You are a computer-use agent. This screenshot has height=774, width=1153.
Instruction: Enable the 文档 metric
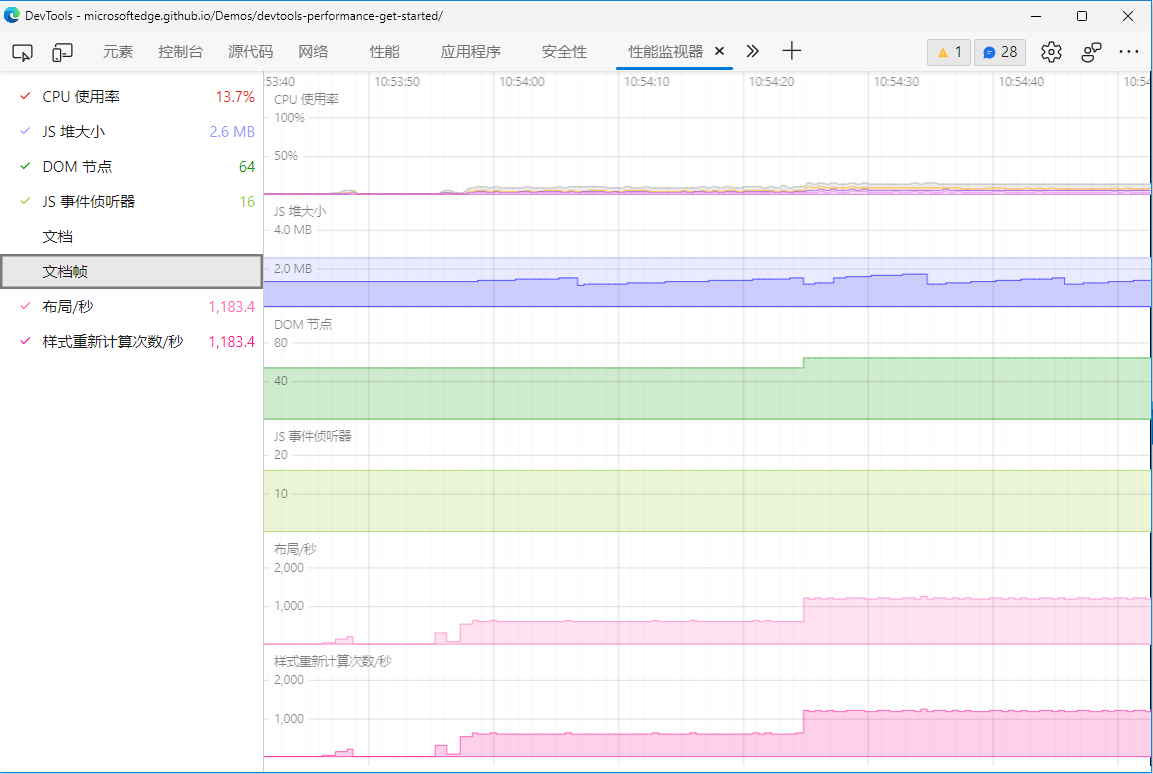[132, 237]
